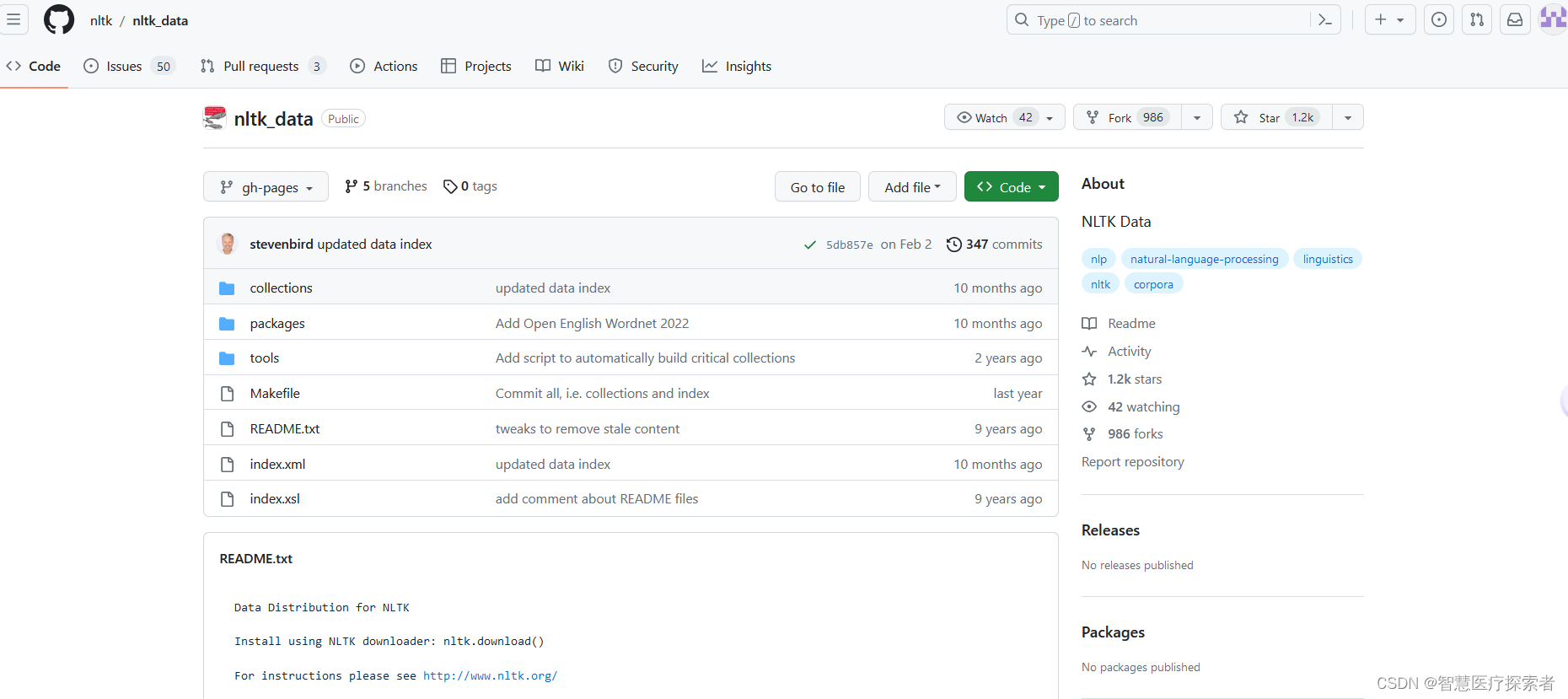Click the Readme book icon in About

click(x=1089, y=324)
